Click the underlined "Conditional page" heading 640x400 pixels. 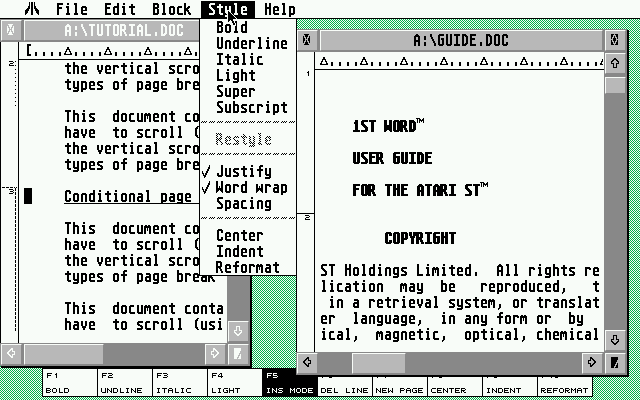pos(128,196)
